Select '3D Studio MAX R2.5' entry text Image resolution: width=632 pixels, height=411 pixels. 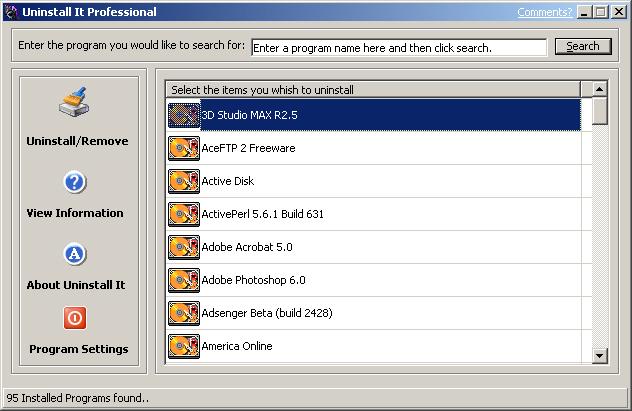point(249,115)
